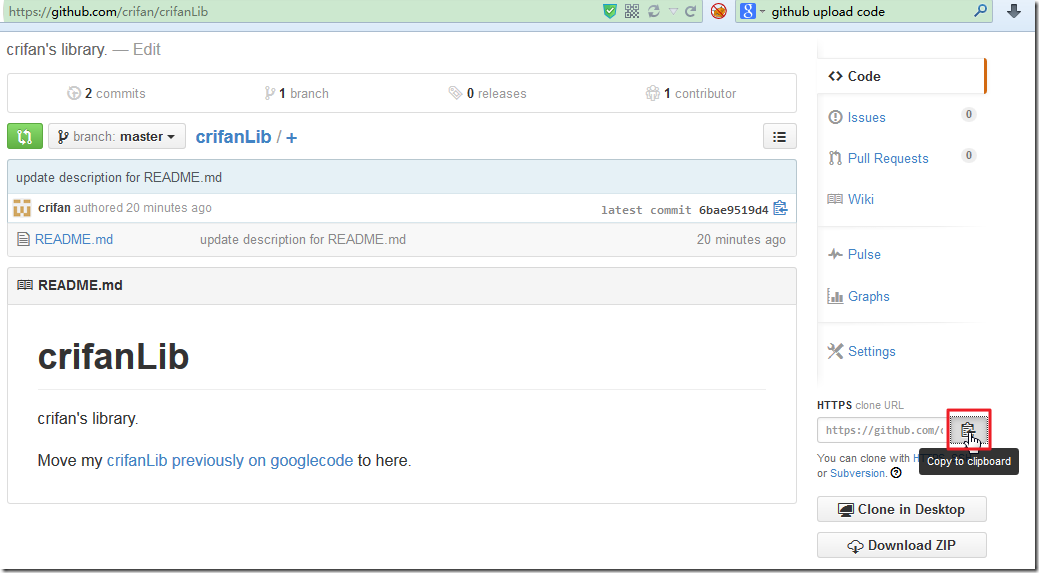Open the browser downloads arrow icon

[1014, 11]
